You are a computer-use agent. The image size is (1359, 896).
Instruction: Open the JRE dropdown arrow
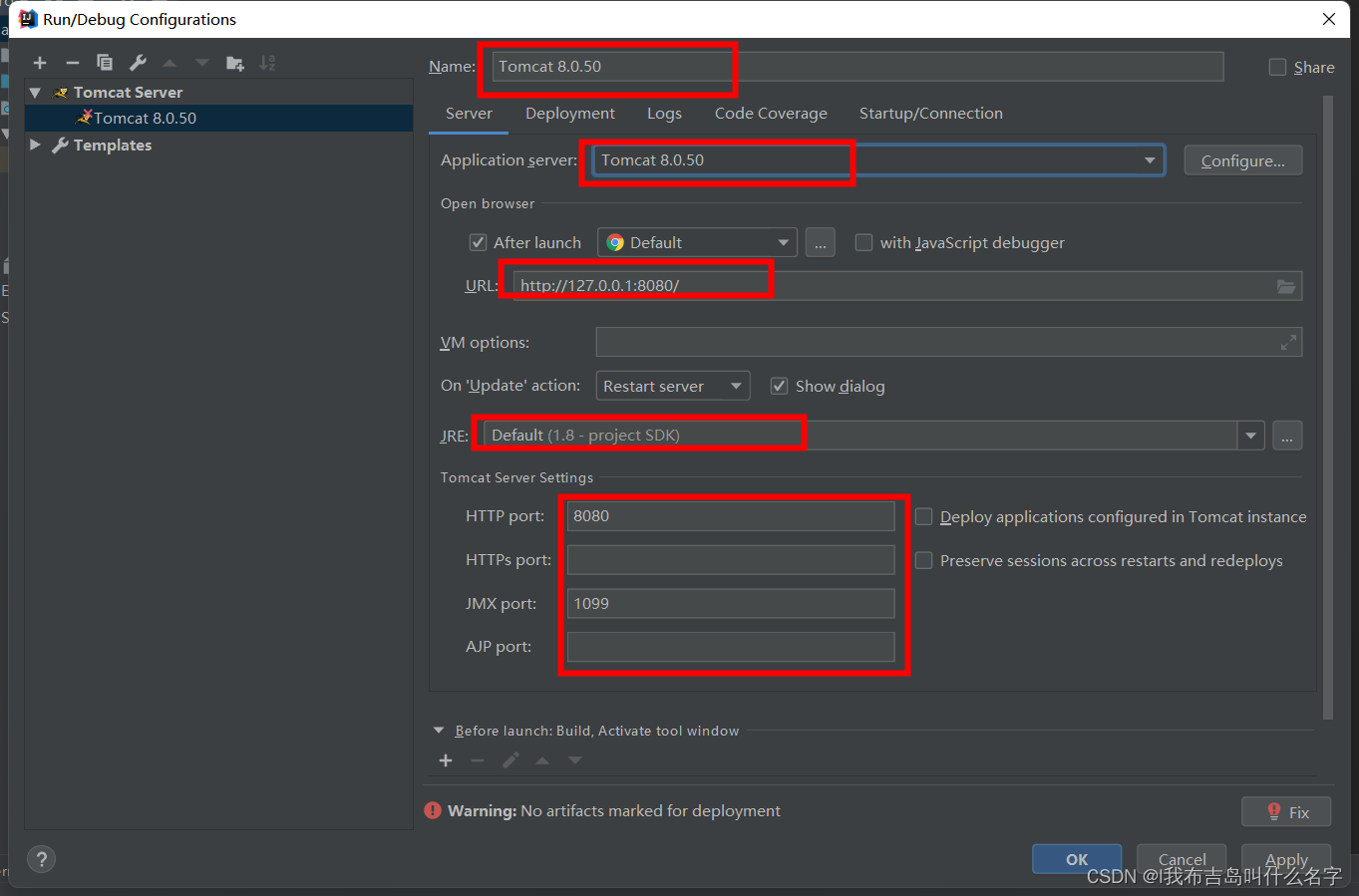[1251, 436]
